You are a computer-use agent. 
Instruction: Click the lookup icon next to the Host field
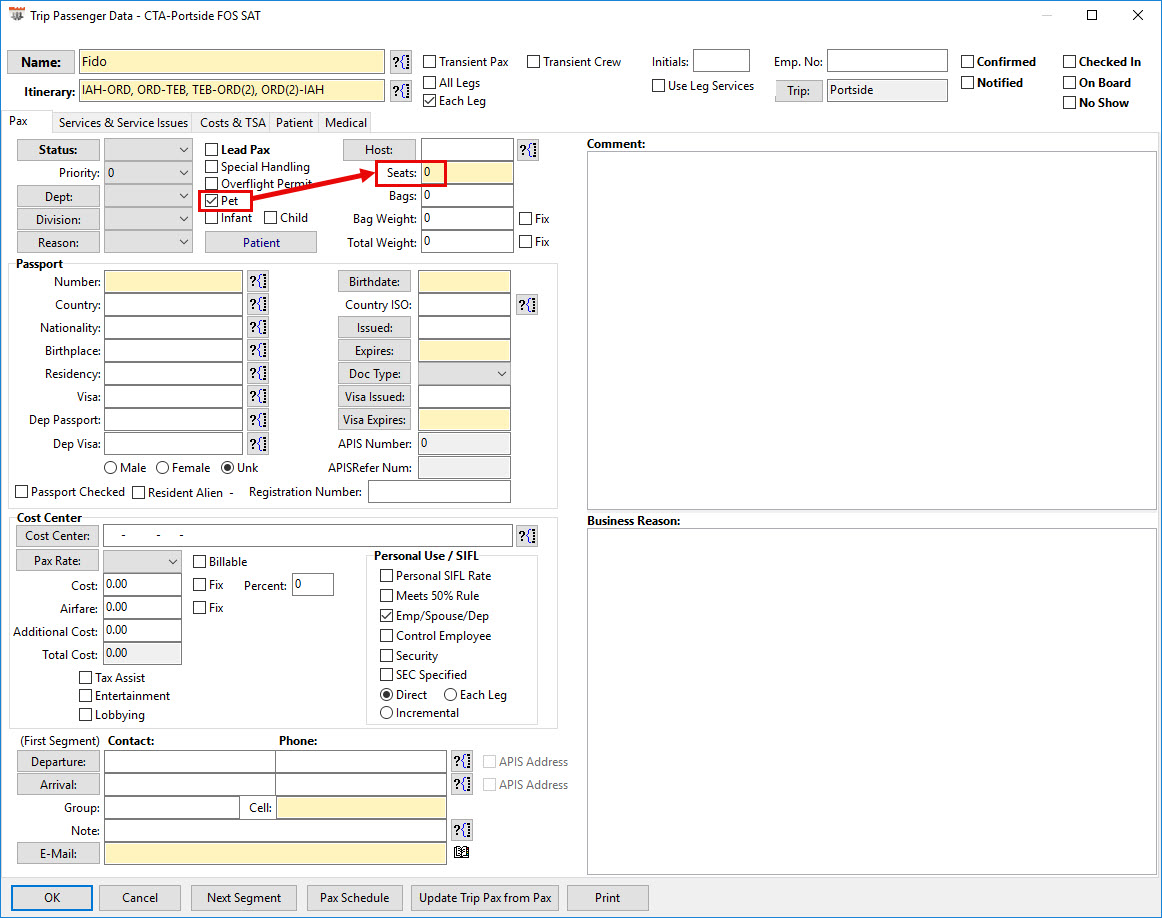pyautogui.click(x=528, y=150)
